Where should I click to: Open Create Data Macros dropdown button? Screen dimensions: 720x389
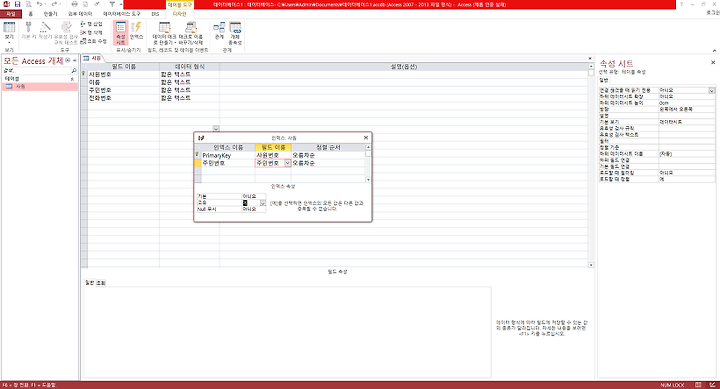click(x=164, y=33)
